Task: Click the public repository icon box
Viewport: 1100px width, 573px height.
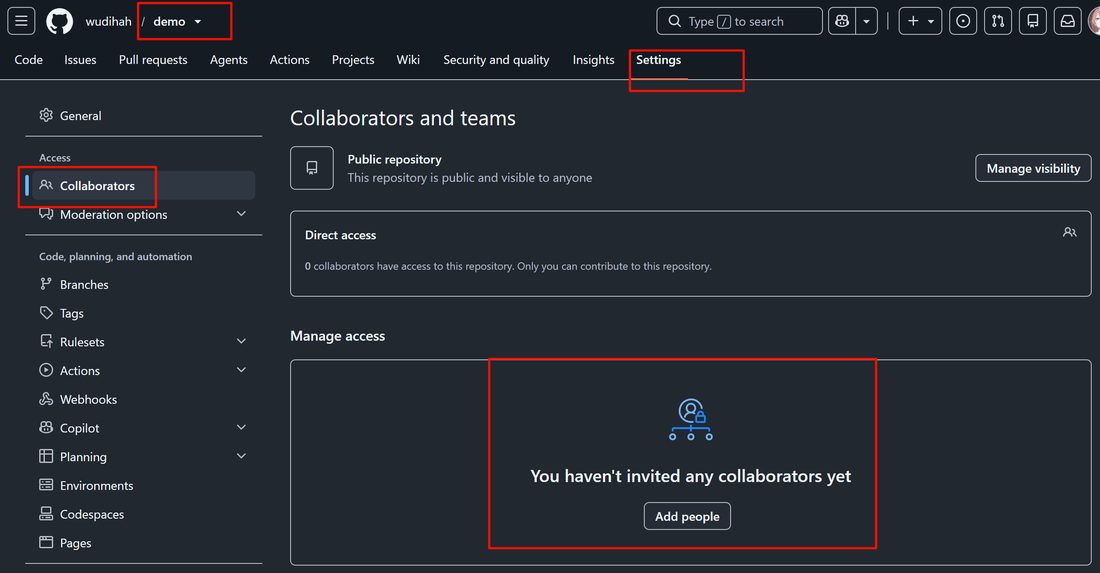Action: point(312,168)
